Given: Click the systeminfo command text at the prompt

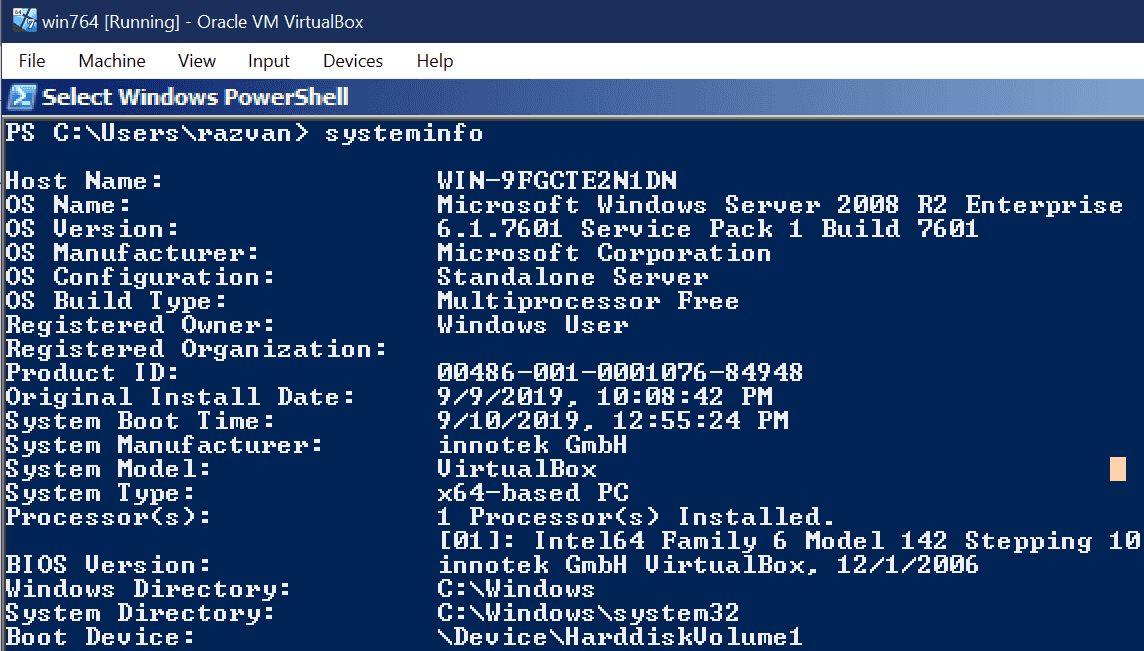Looking at the screenshot, I should [x=404, y=133].
